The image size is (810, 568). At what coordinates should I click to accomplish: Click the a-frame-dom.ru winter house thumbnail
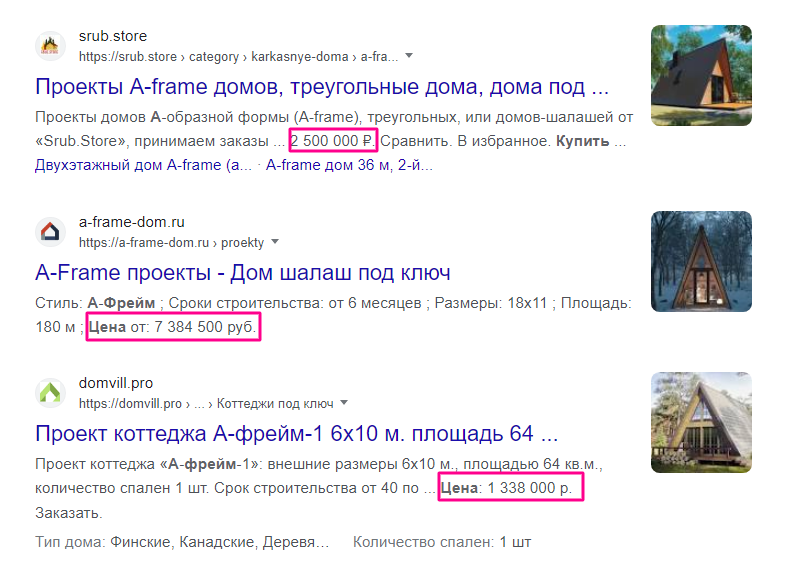(701, 261)
